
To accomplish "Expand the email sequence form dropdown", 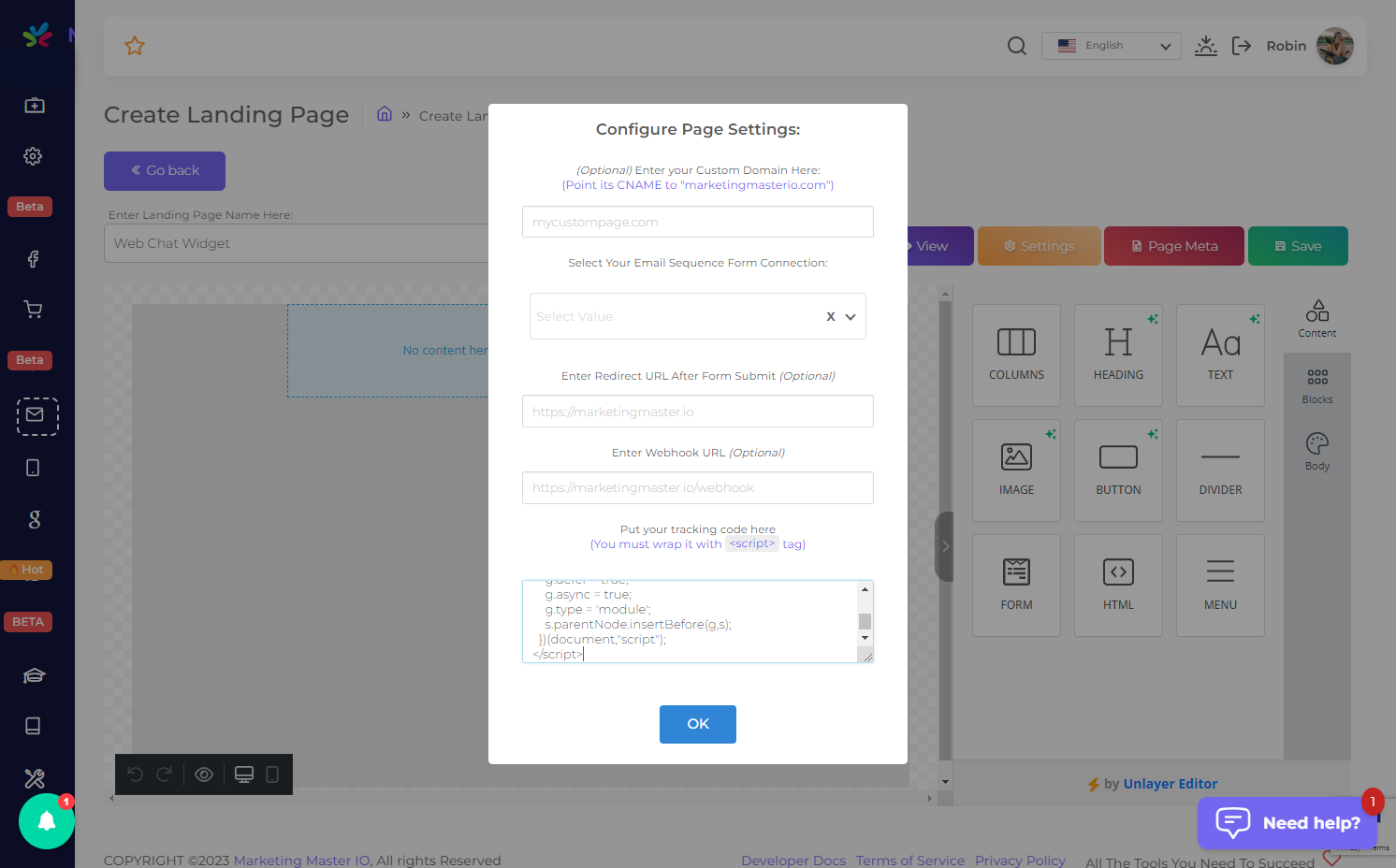I will [851, 317].
